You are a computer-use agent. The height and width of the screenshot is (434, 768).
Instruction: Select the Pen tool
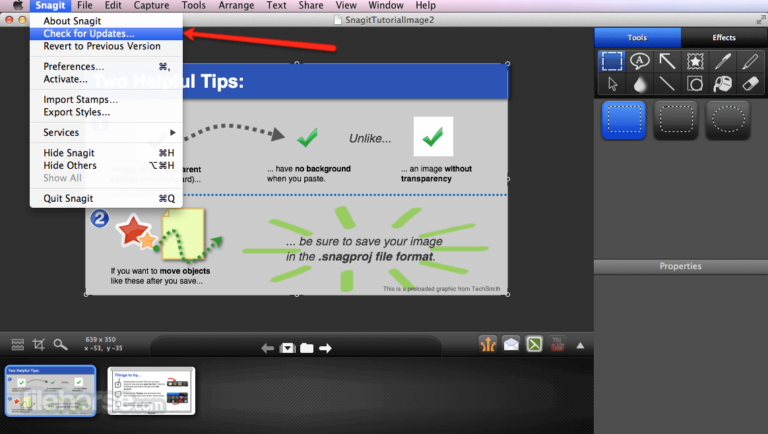tap(722, 61)
